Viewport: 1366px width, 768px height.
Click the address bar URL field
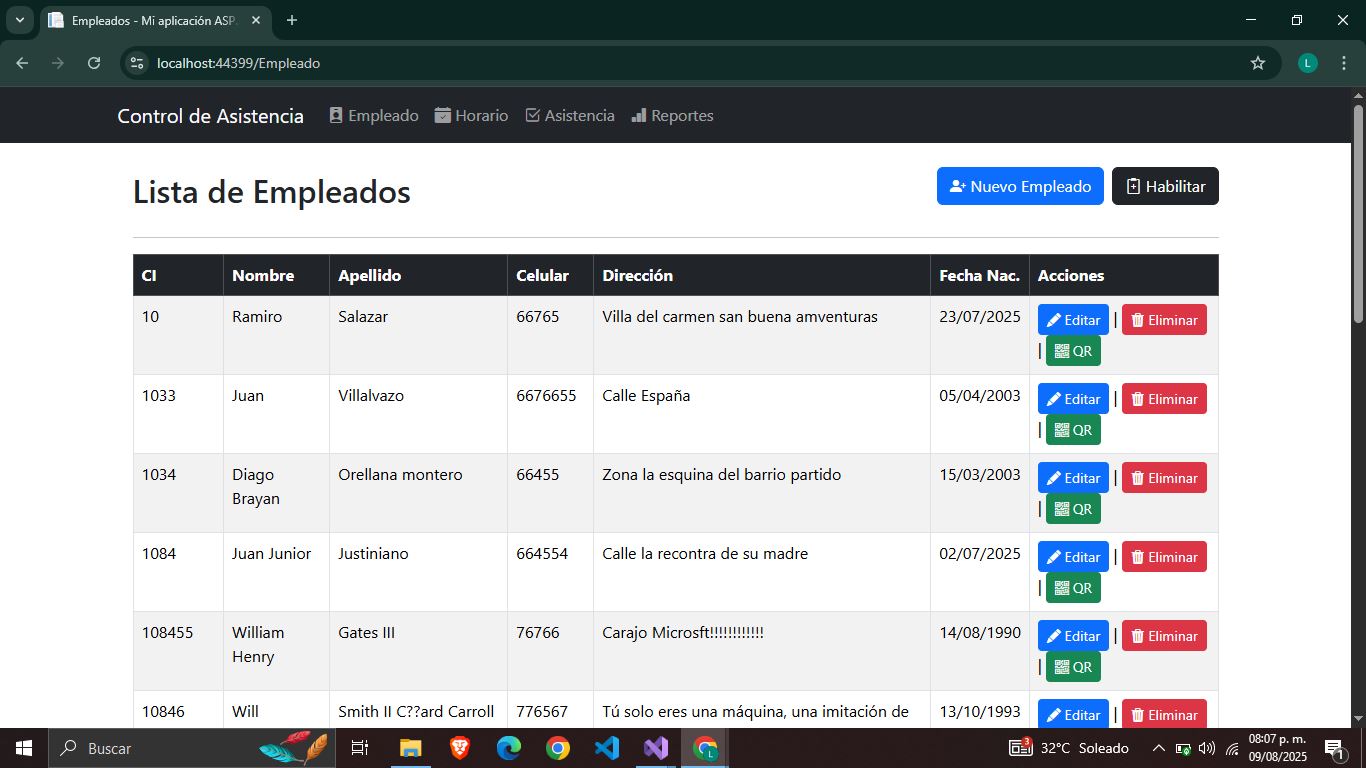[x=700, y=63]
